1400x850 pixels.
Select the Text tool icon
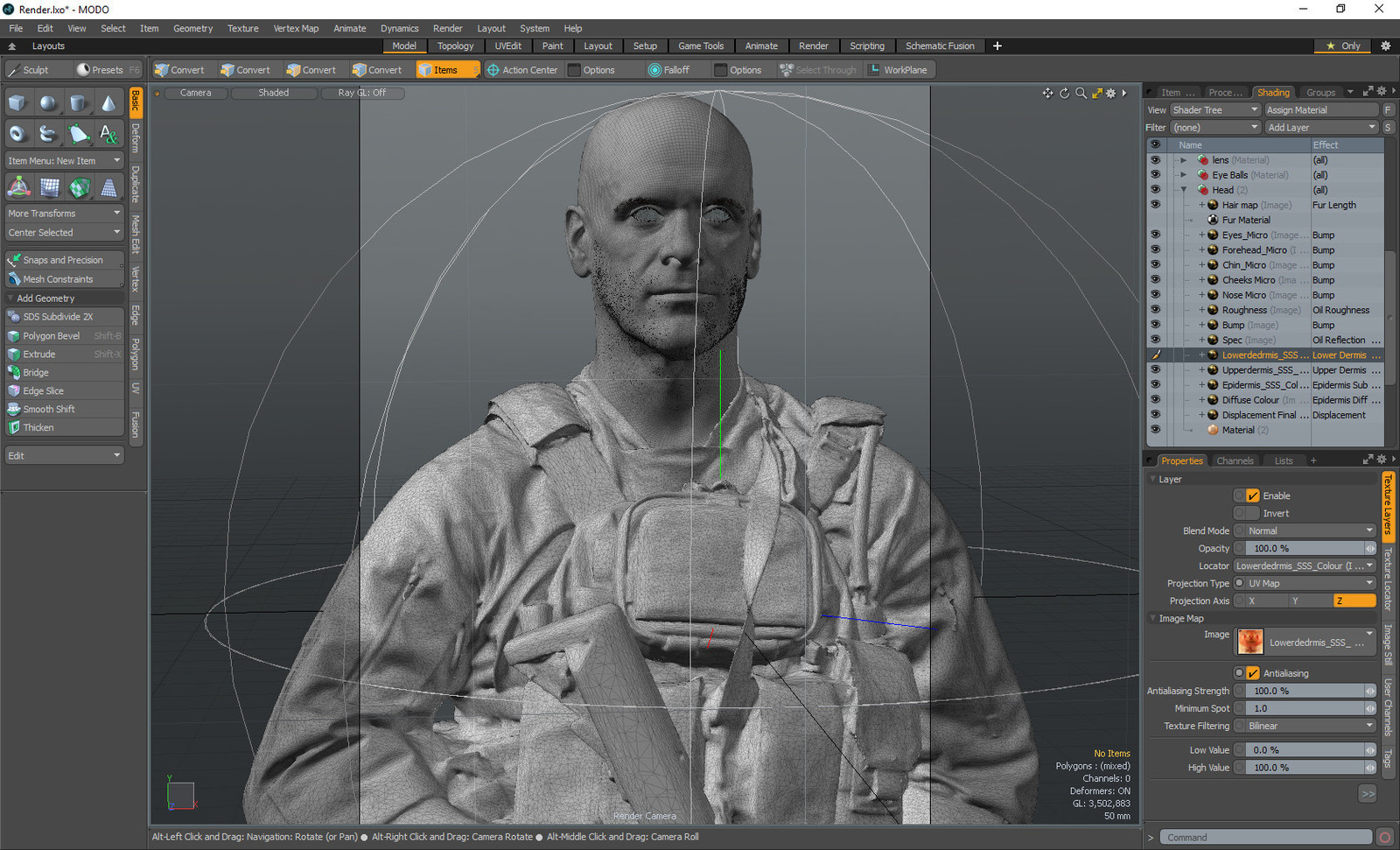pyautogui.click(x=108, y=134)
